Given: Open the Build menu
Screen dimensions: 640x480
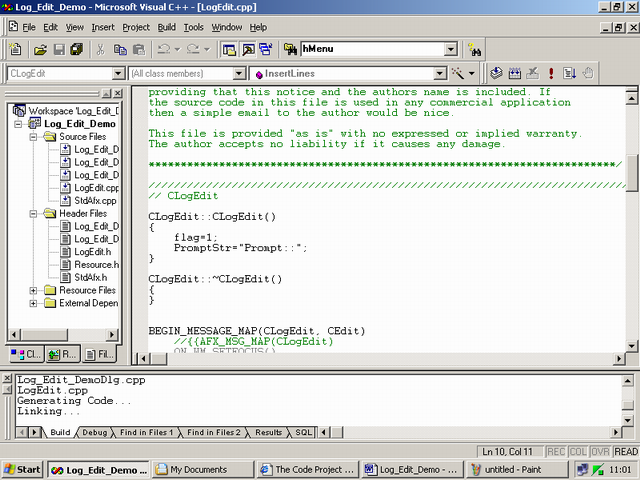Looking at the screenshot, I should click(167, 27).
